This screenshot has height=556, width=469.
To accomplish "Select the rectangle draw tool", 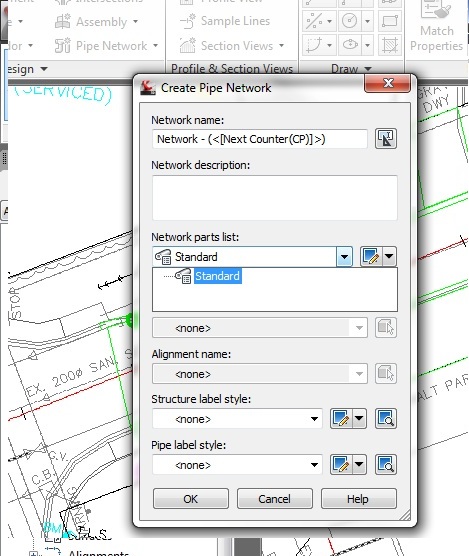I will pos(390,21).
